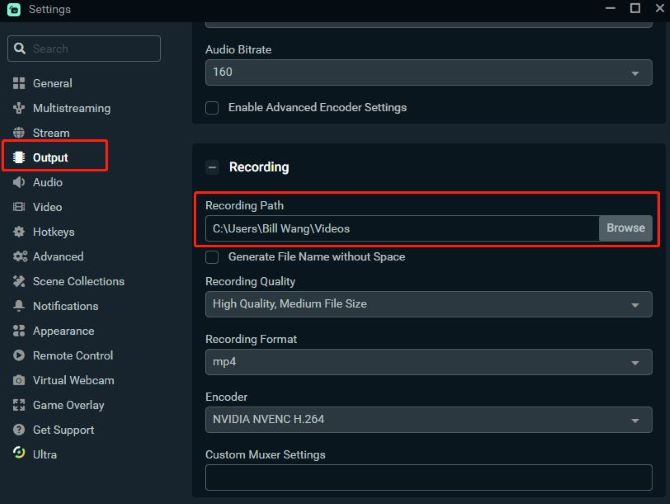Click the Streamlabs logo in title bar

[14, 9]
